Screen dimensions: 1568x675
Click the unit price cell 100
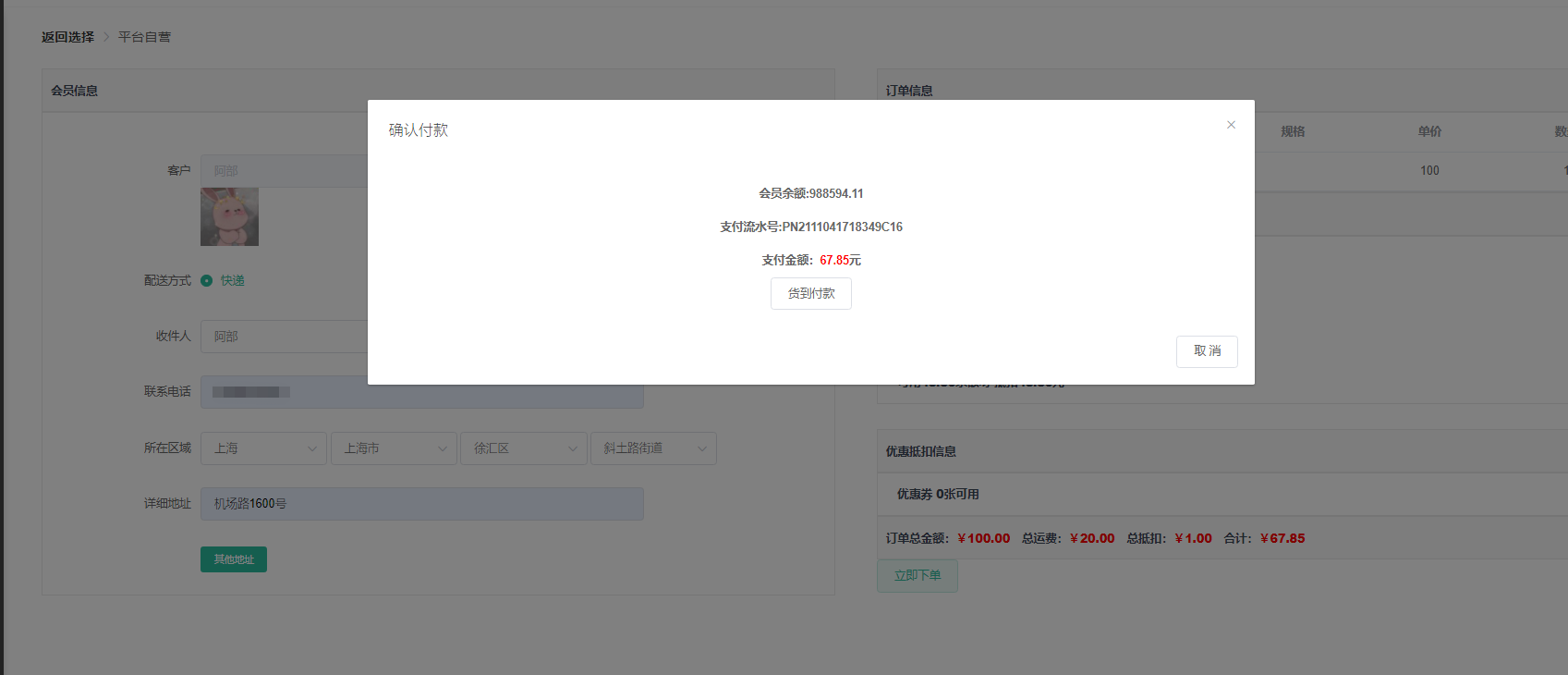[x=1429, y=171]
